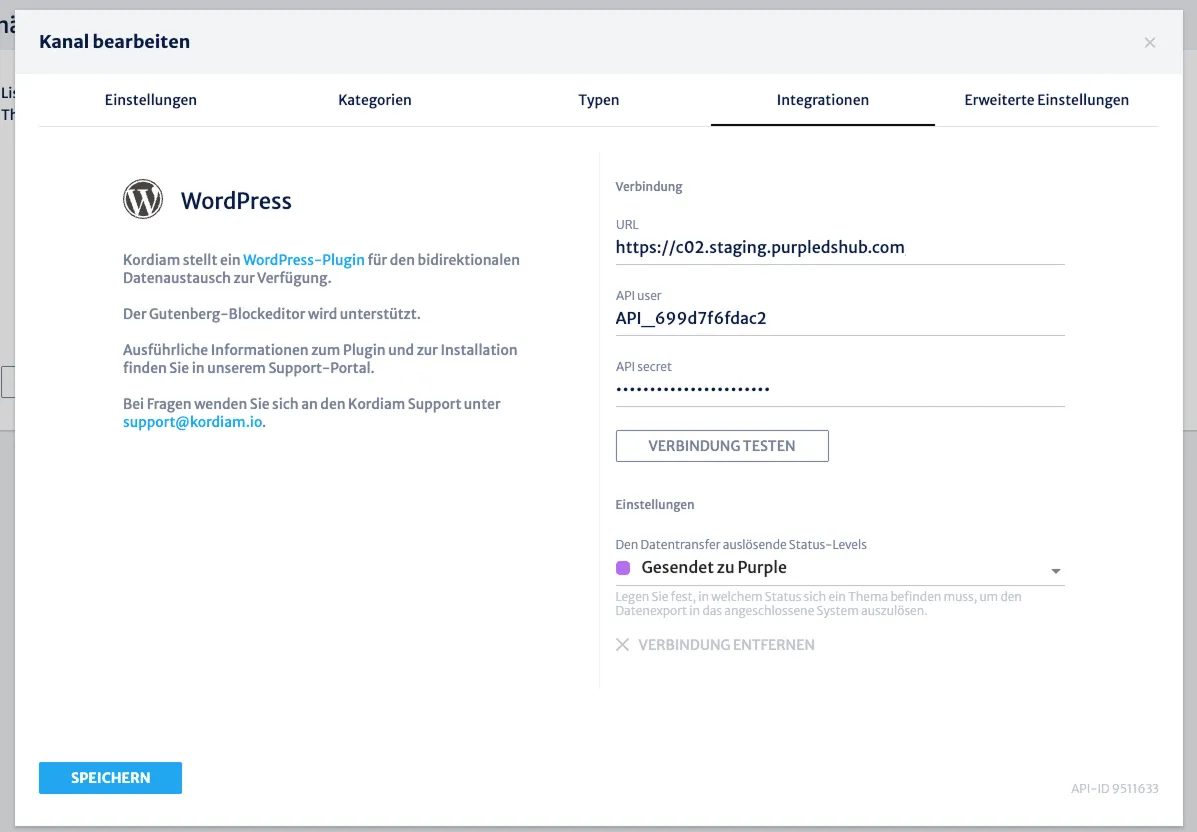Focus the API user input field

(x=840, y=318)
